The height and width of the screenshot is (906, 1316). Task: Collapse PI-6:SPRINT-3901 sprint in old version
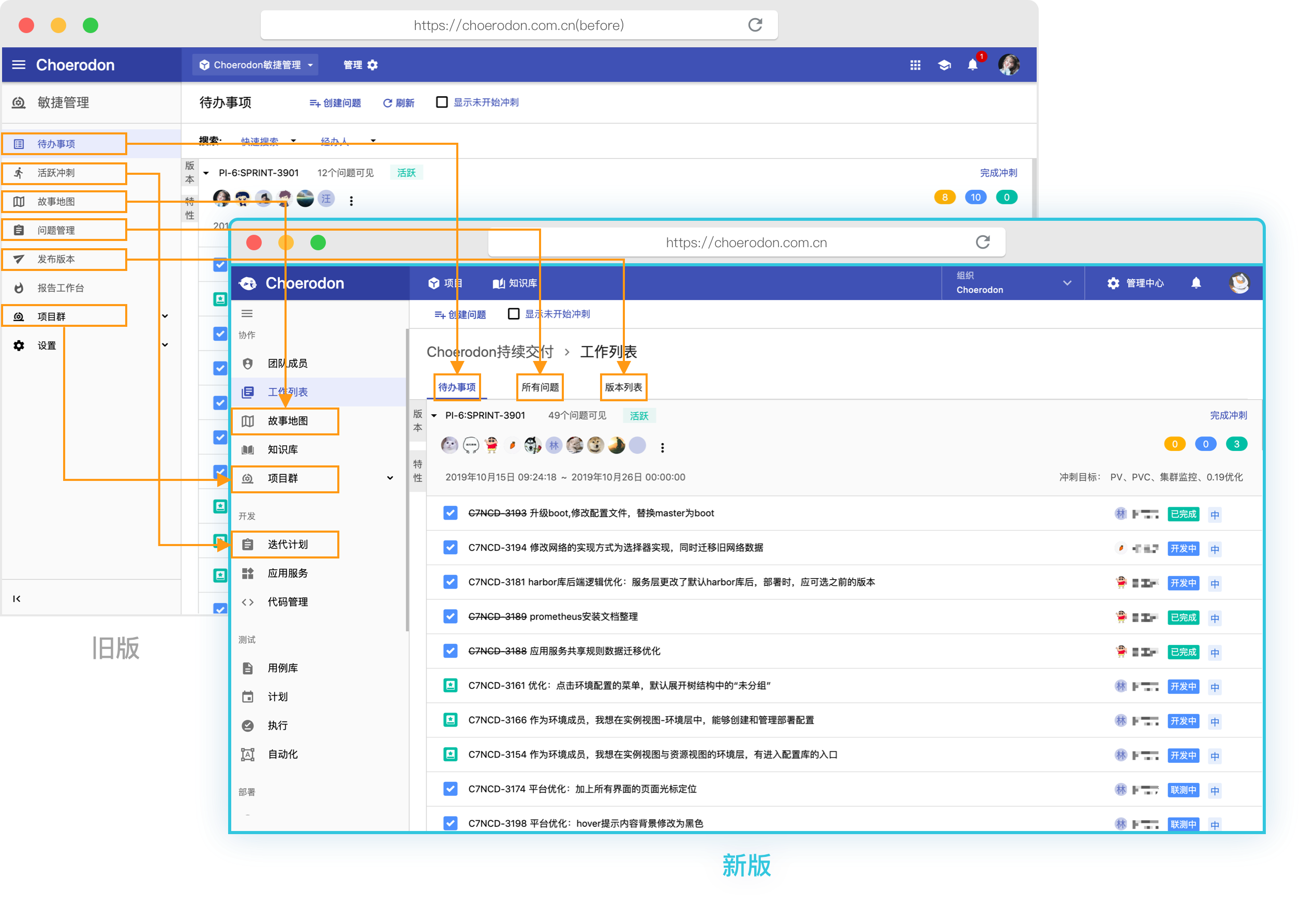pyautogui.click(x=205, y=173)
